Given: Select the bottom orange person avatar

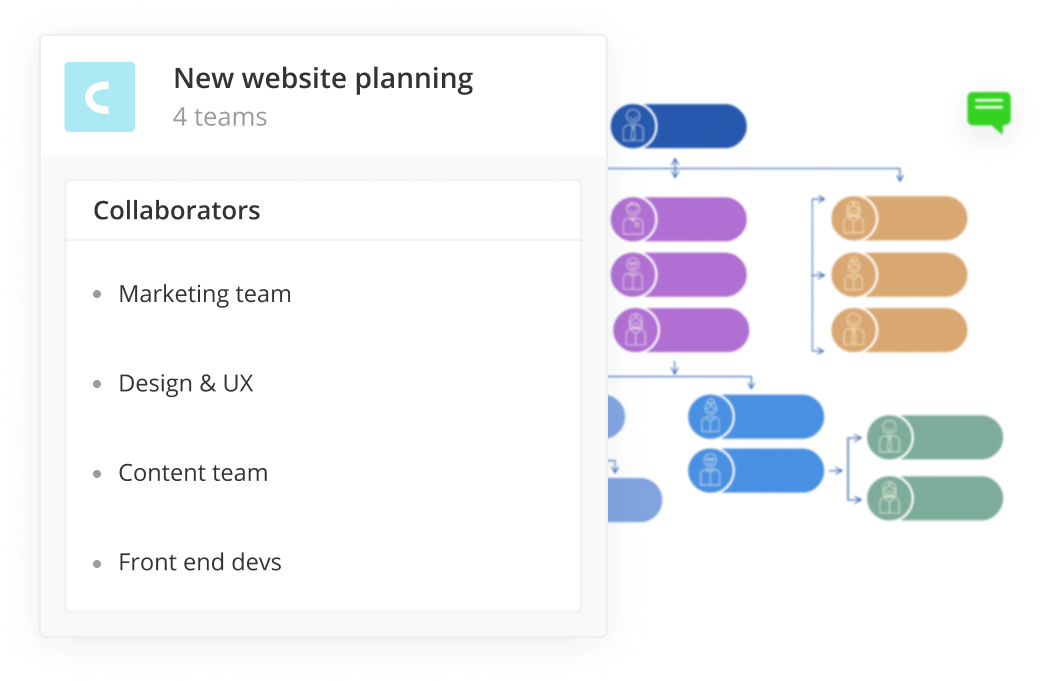Looking at the screenshot, I should 854,330.
